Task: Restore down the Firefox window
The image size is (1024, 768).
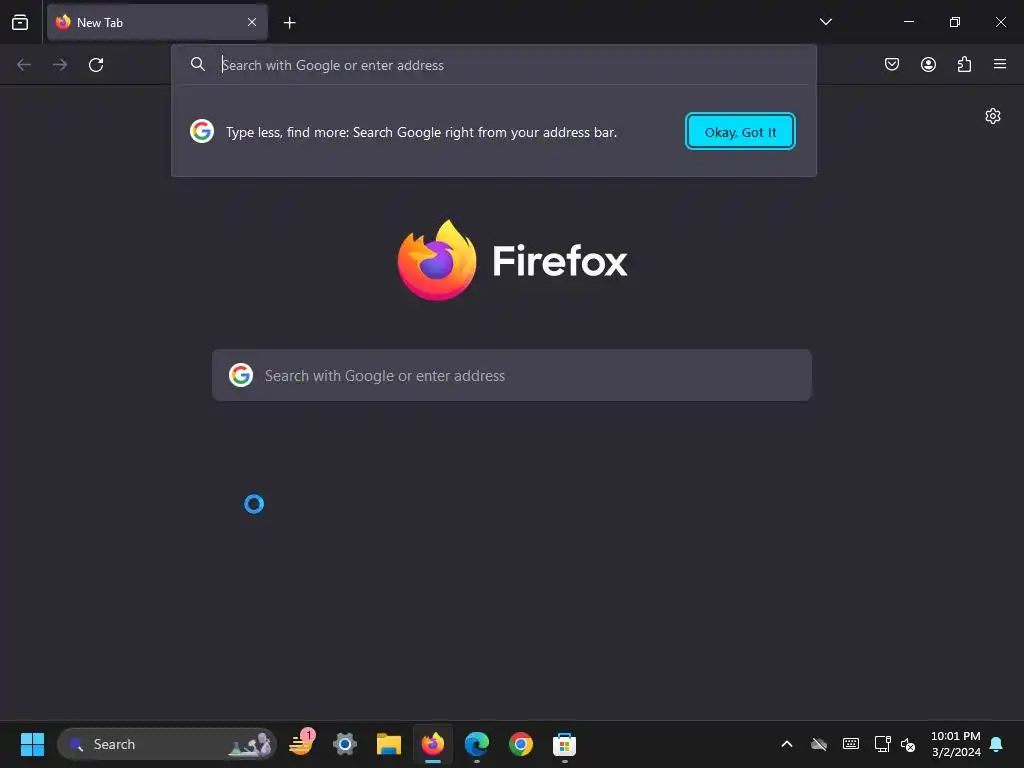Action: point(955,22)
